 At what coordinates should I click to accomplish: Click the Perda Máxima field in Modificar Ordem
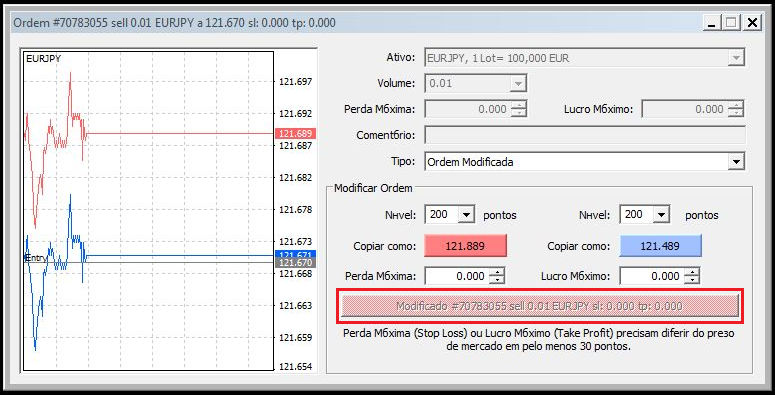coord(457,276)
